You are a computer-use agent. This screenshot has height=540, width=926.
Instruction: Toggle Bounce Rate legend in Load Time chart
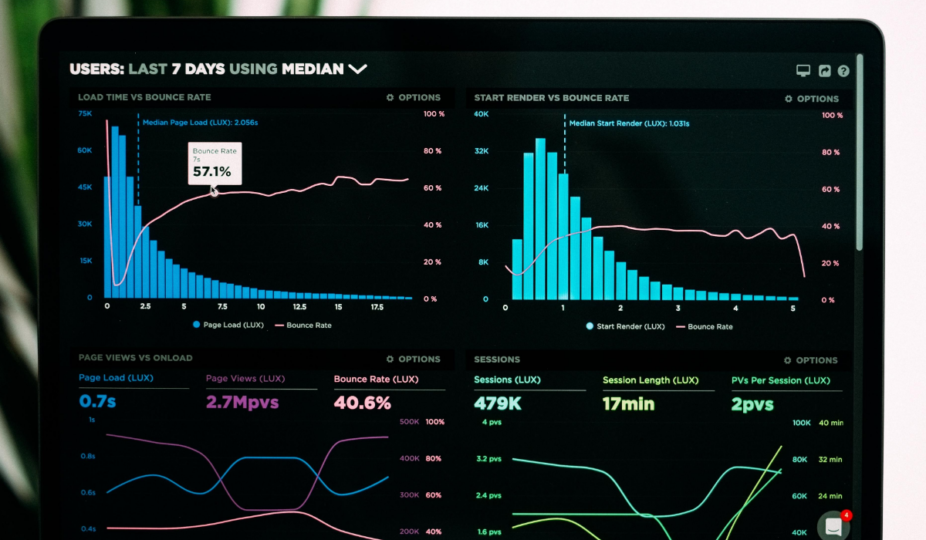(303, 325)
